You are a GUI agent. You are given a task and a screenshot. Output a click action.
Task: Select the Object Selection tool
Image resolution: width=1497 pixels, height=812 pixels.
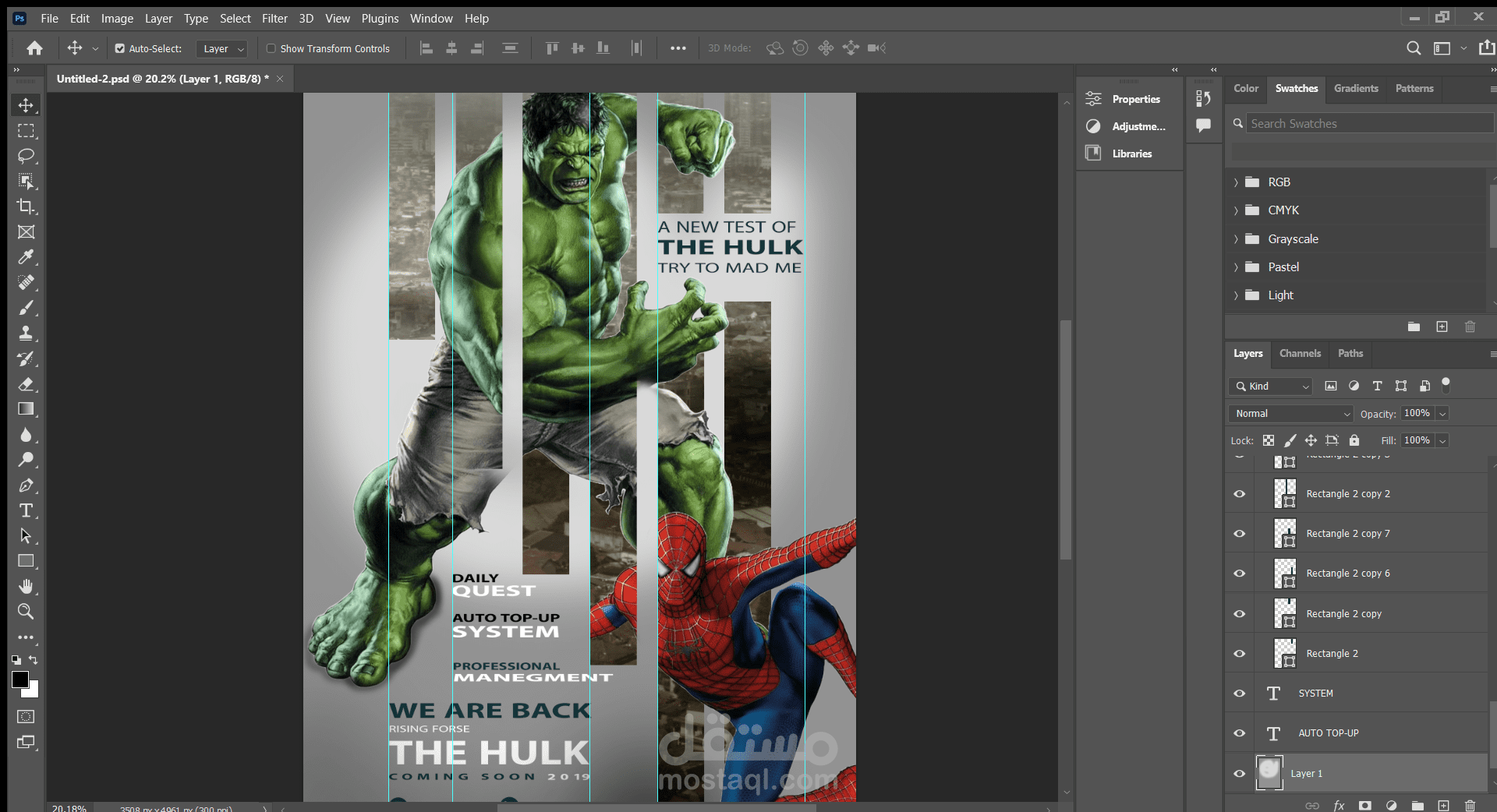pyautogui.click(x=26, y=182)
